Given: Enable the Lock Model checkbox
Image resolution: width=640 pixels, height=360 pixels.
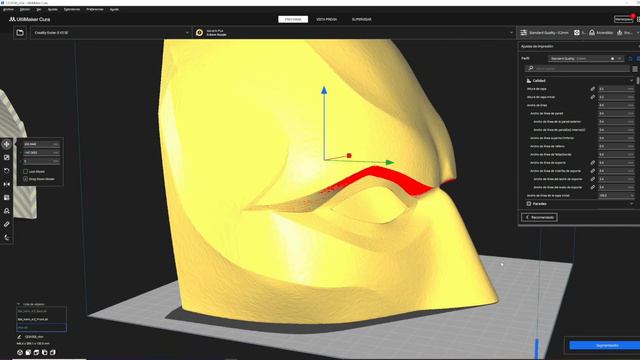Looking at the screenshot, I should (x=25, y=172).
